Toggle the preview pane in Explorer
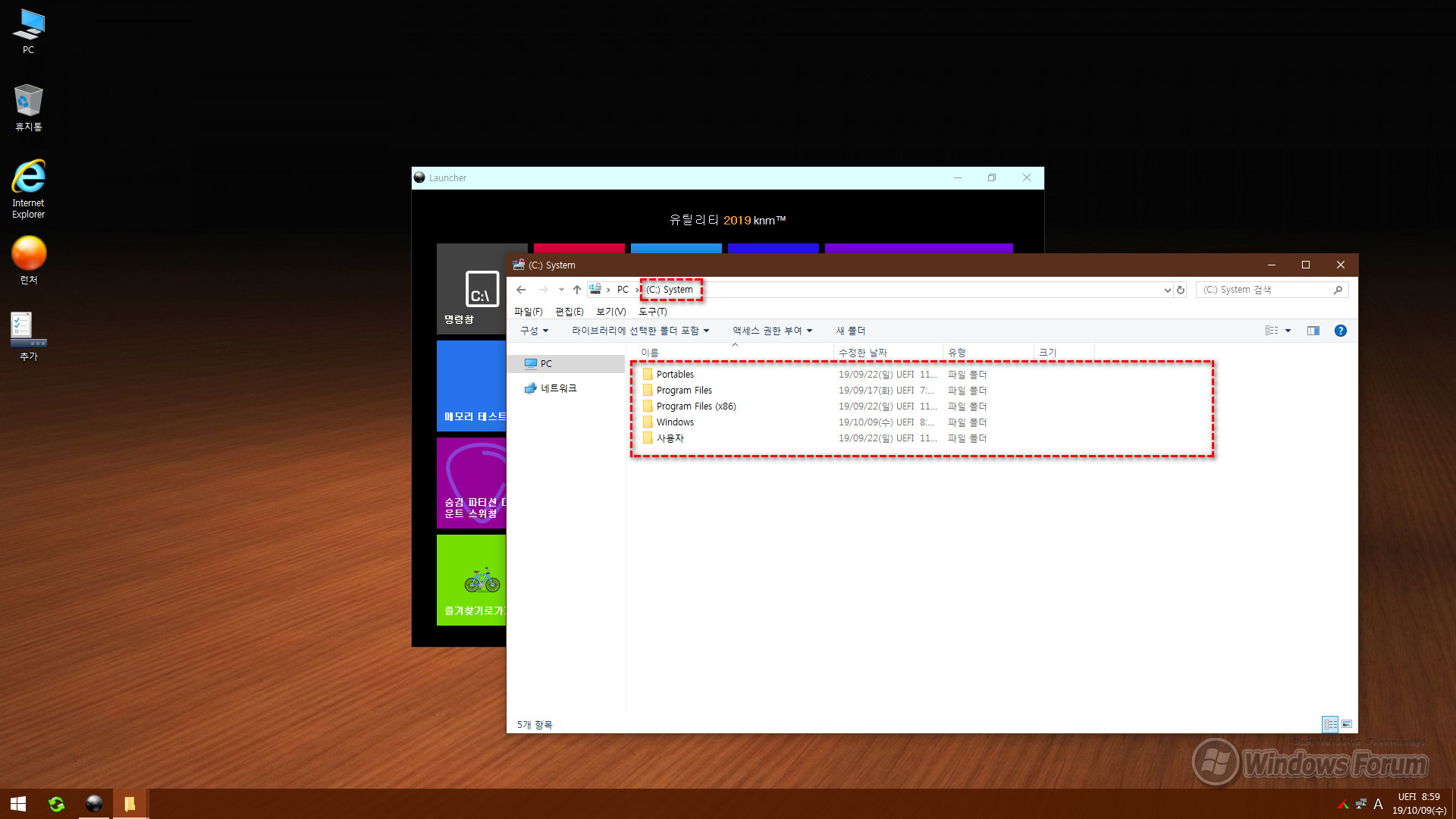Viewport: 1456px width, 819px height. click(x=1313, y=331)
